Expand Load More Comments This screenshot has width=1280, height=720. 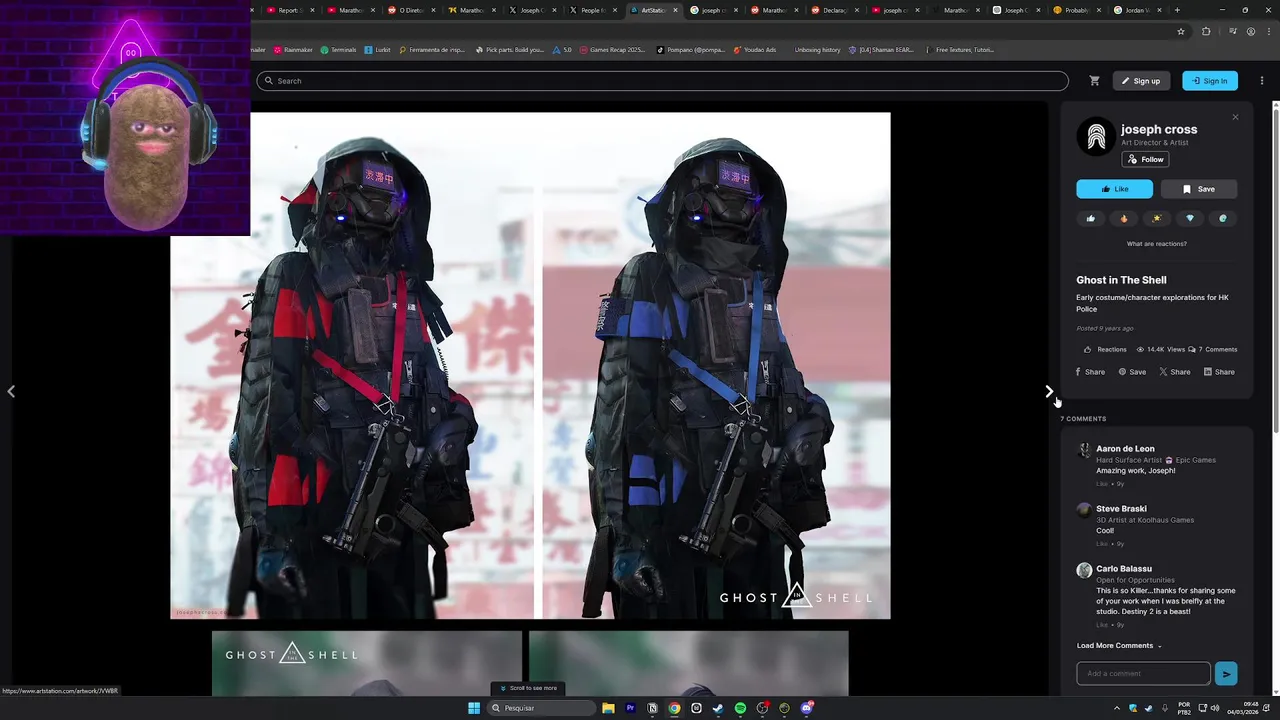(1119, 646)
